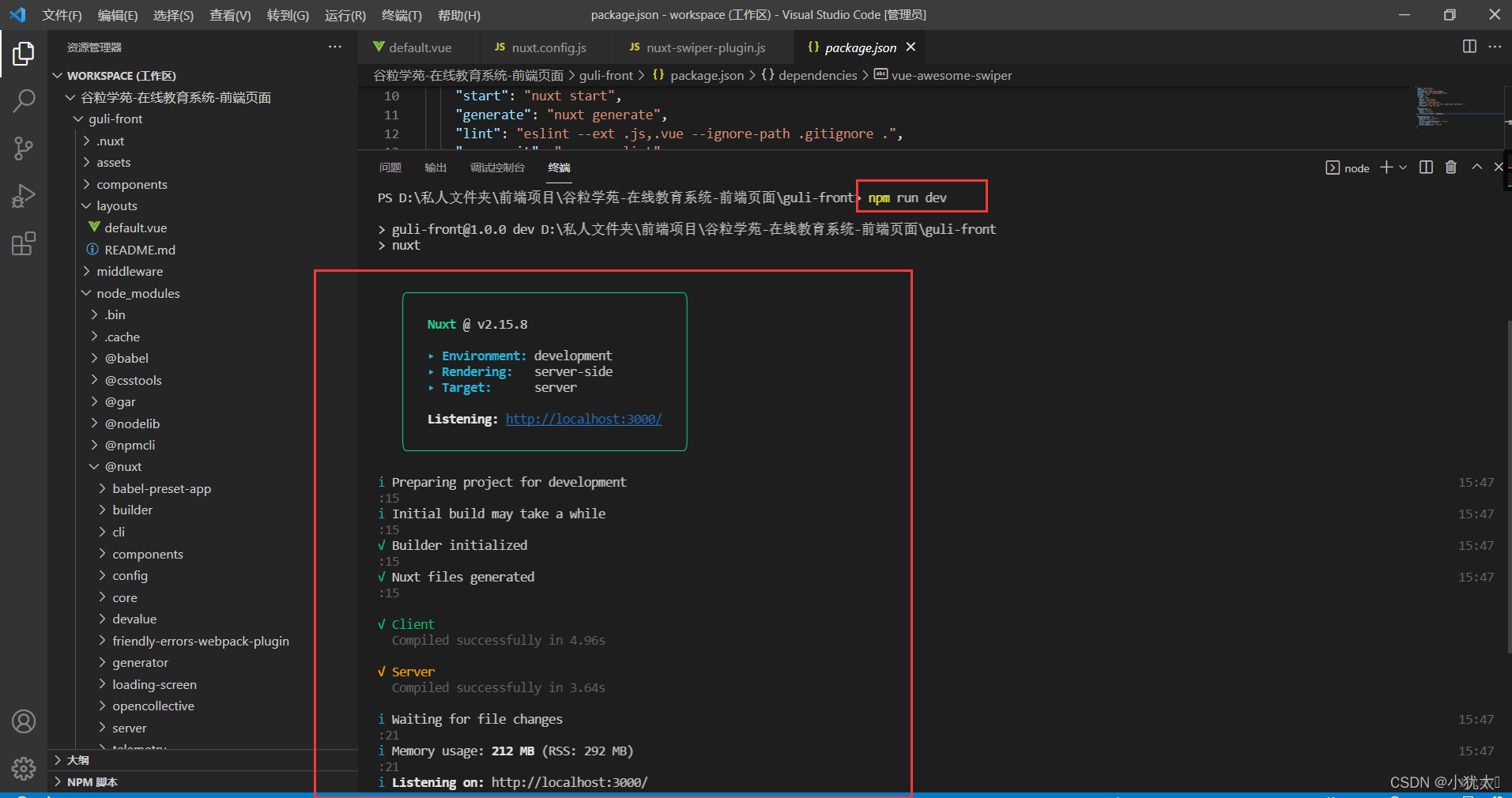Switch to the 调试控制台 panel tab

(x=497, y=168)
